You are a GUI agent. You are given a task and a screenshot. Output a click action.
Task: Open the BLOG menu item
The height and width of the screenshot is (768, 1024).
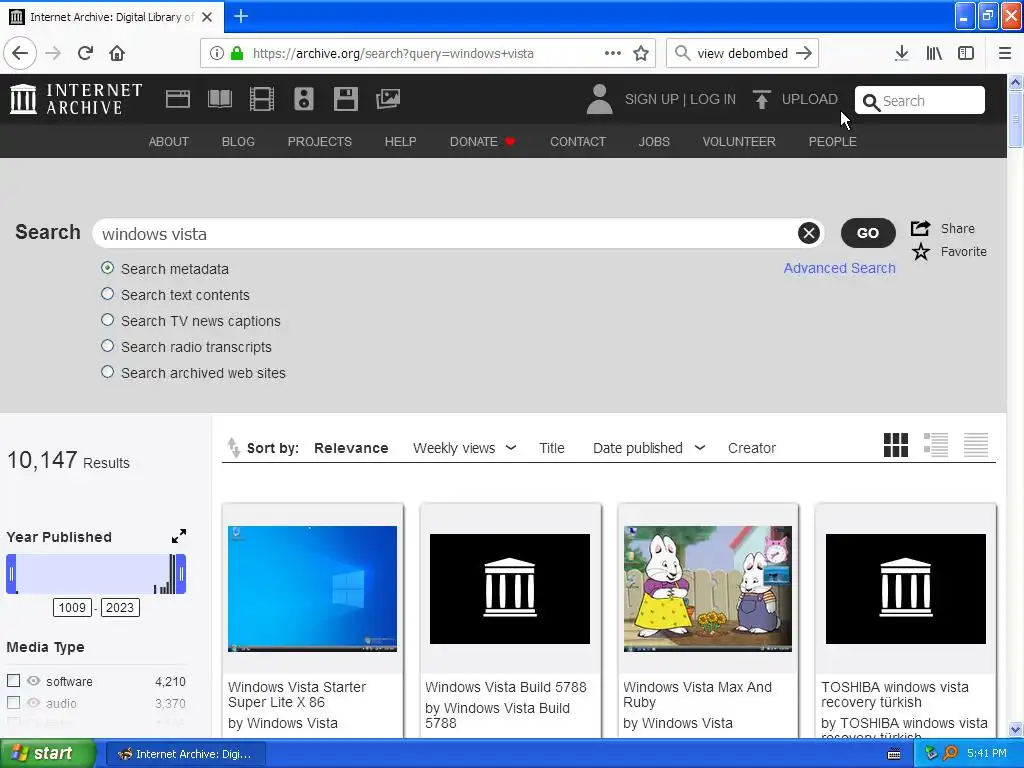tap(238, 142)
